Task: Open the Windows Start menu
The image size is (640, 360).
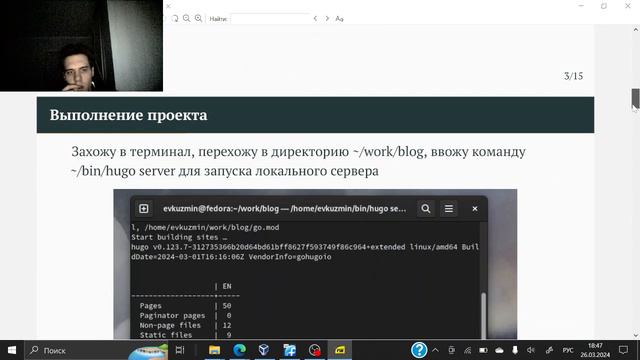Action: tap(12, 350)
